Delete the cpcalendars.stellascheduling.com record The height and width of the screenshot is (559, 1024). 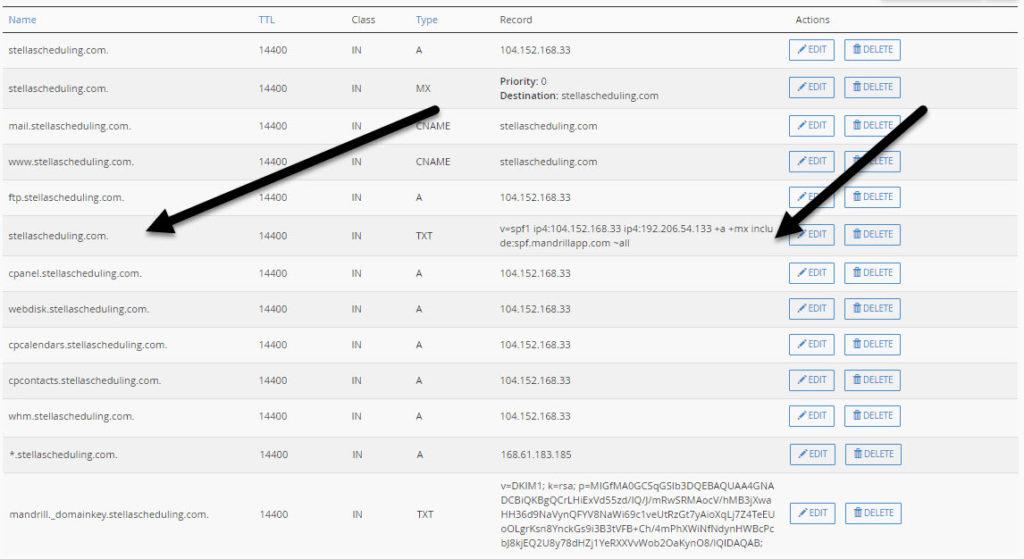point(872,344)
